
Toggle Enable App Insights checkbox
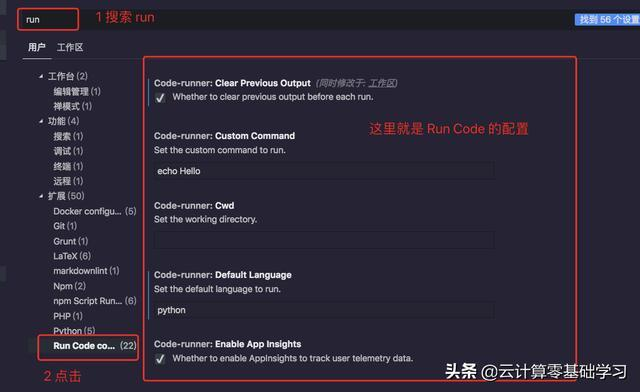[160, 359]
